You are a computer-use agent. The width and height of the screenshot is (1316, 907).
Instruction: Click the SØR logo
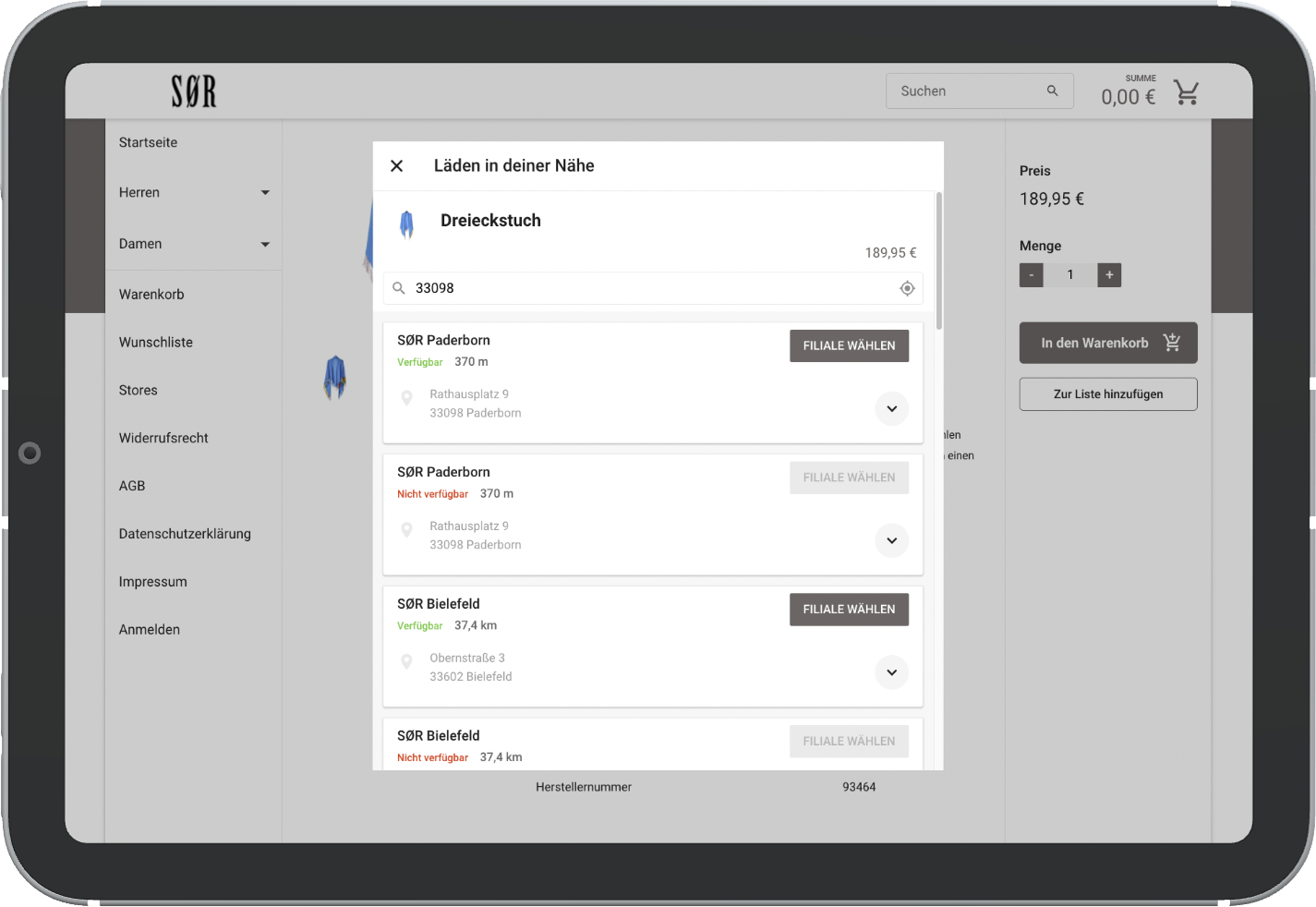[x=194, y=91]
